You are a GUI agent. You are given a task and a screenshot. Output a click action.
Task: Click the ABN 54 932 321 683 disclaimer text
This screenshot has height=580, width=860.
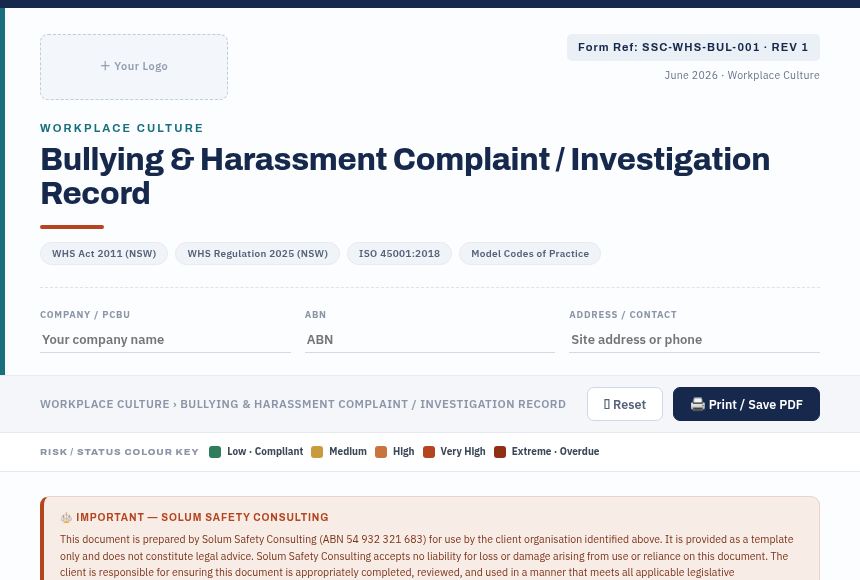[x=373, y=539]
